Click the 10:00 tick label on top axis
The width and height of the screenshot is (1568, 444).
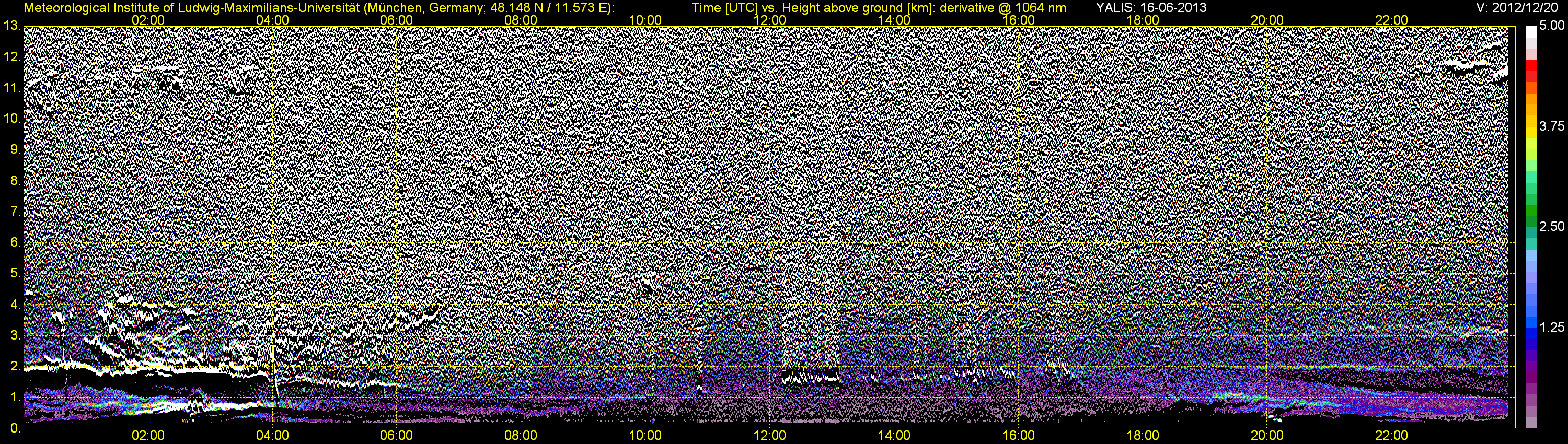645,20
